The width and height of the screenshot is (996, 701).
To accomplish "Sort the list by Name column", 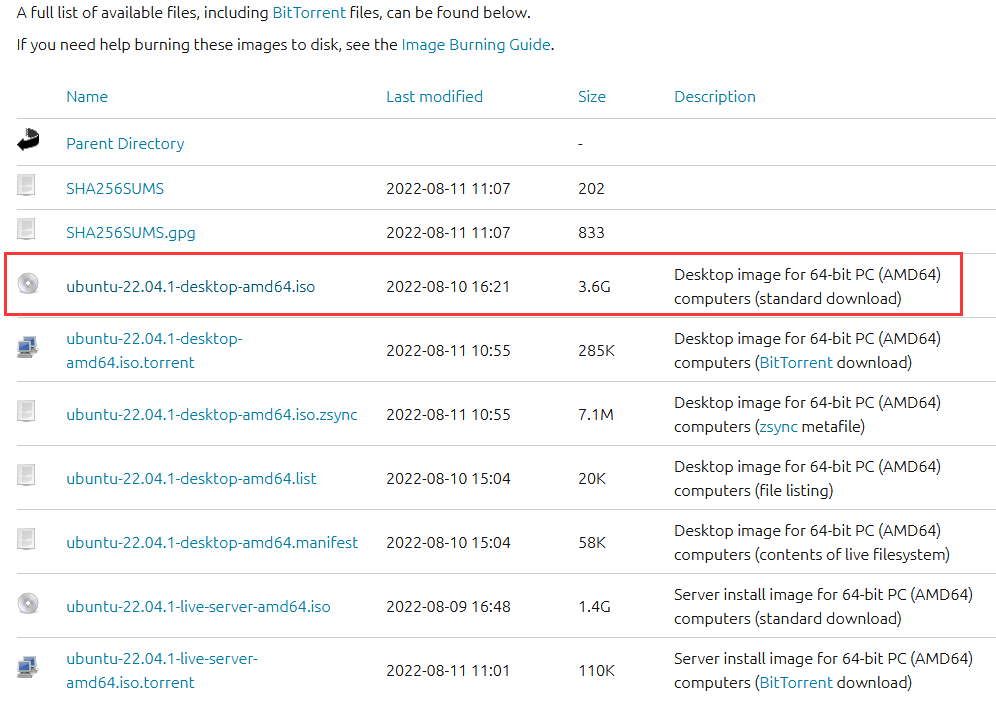I will pos(87,97).
